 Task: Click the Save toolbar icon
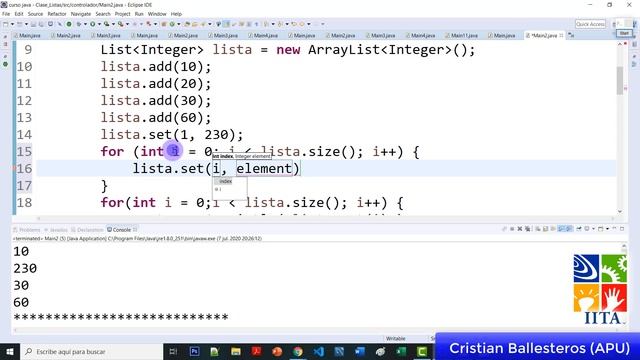tap(33, 24)
